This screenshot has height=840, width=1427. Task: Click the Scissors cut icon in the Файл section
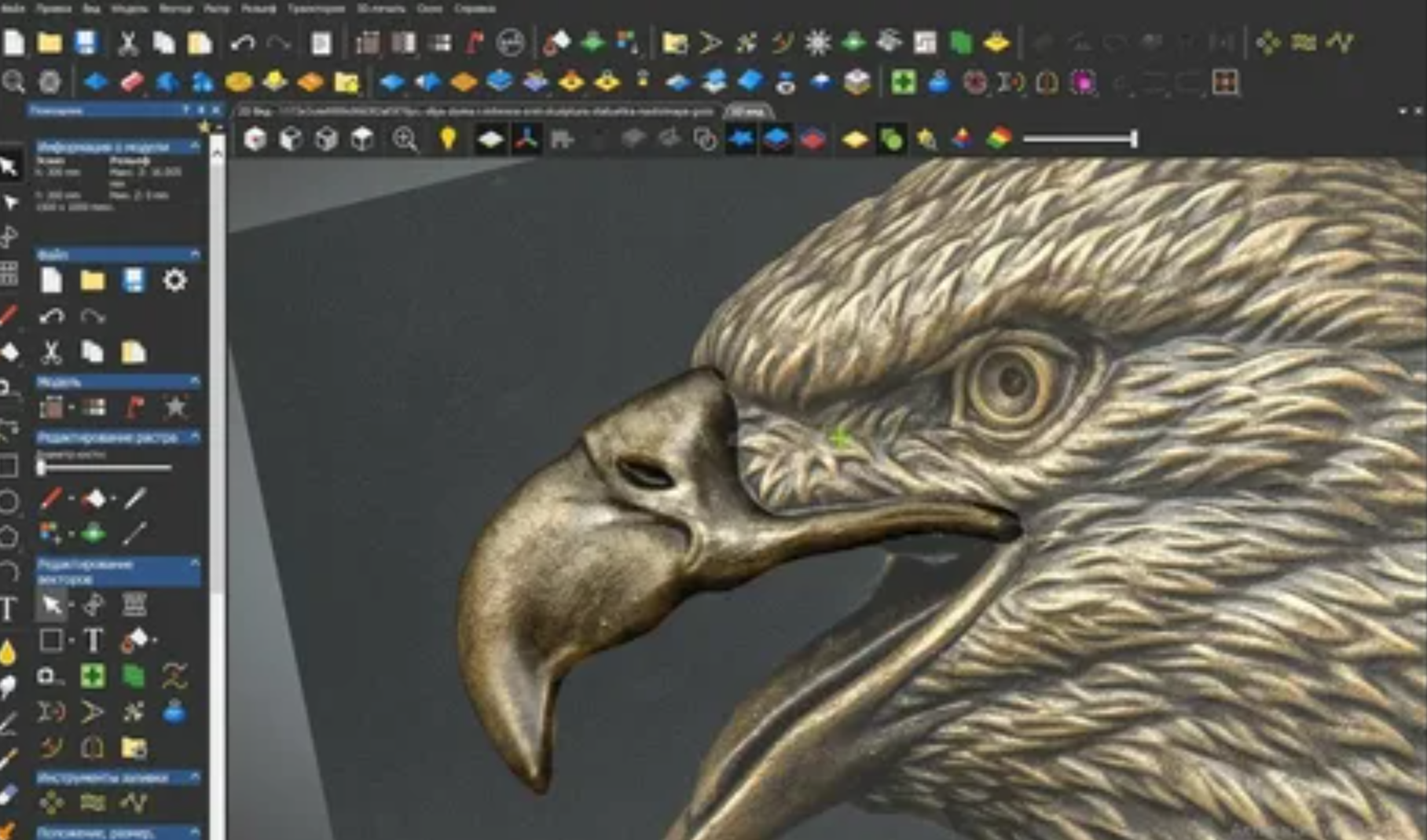[52, 351]
